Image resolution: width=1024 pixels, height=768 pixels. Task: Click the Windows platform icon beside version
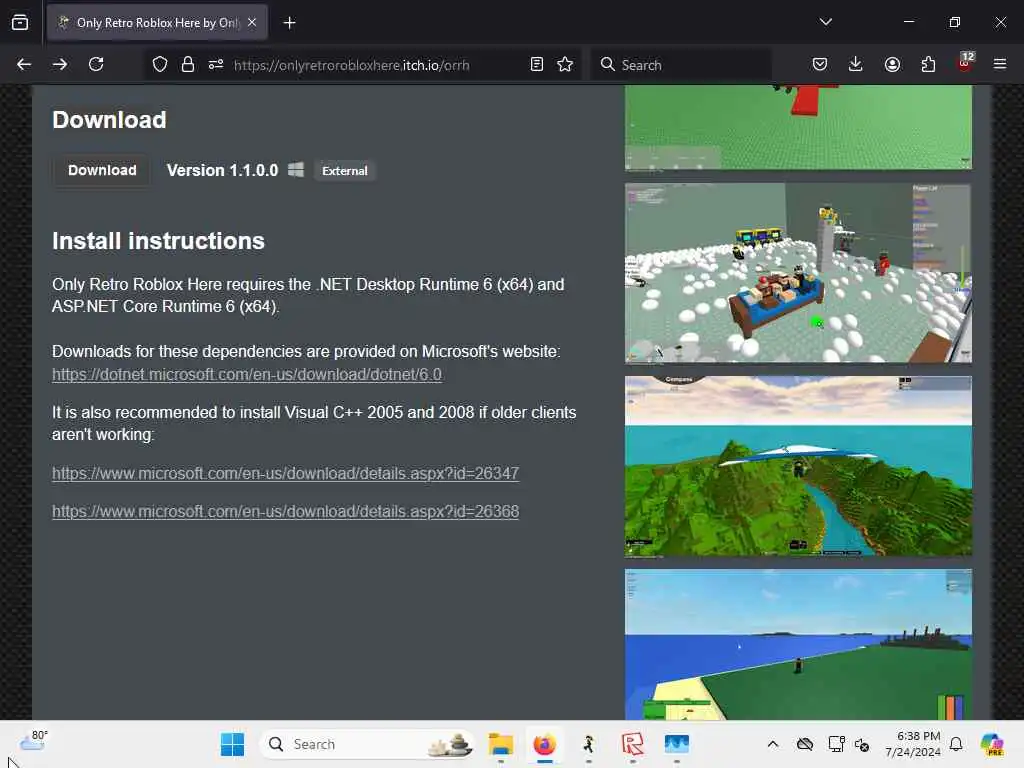click(x=296, y=170)
